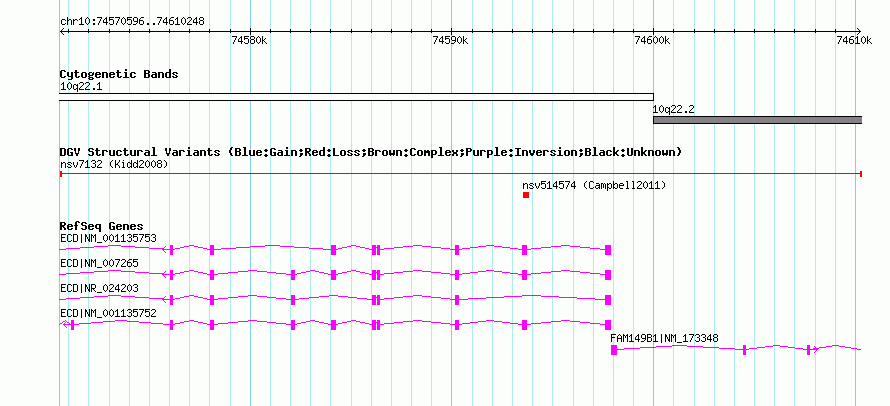Viewport: 890px width, 406px height.
Task: Click the RefSeq Genes track title
Action: 101,227
